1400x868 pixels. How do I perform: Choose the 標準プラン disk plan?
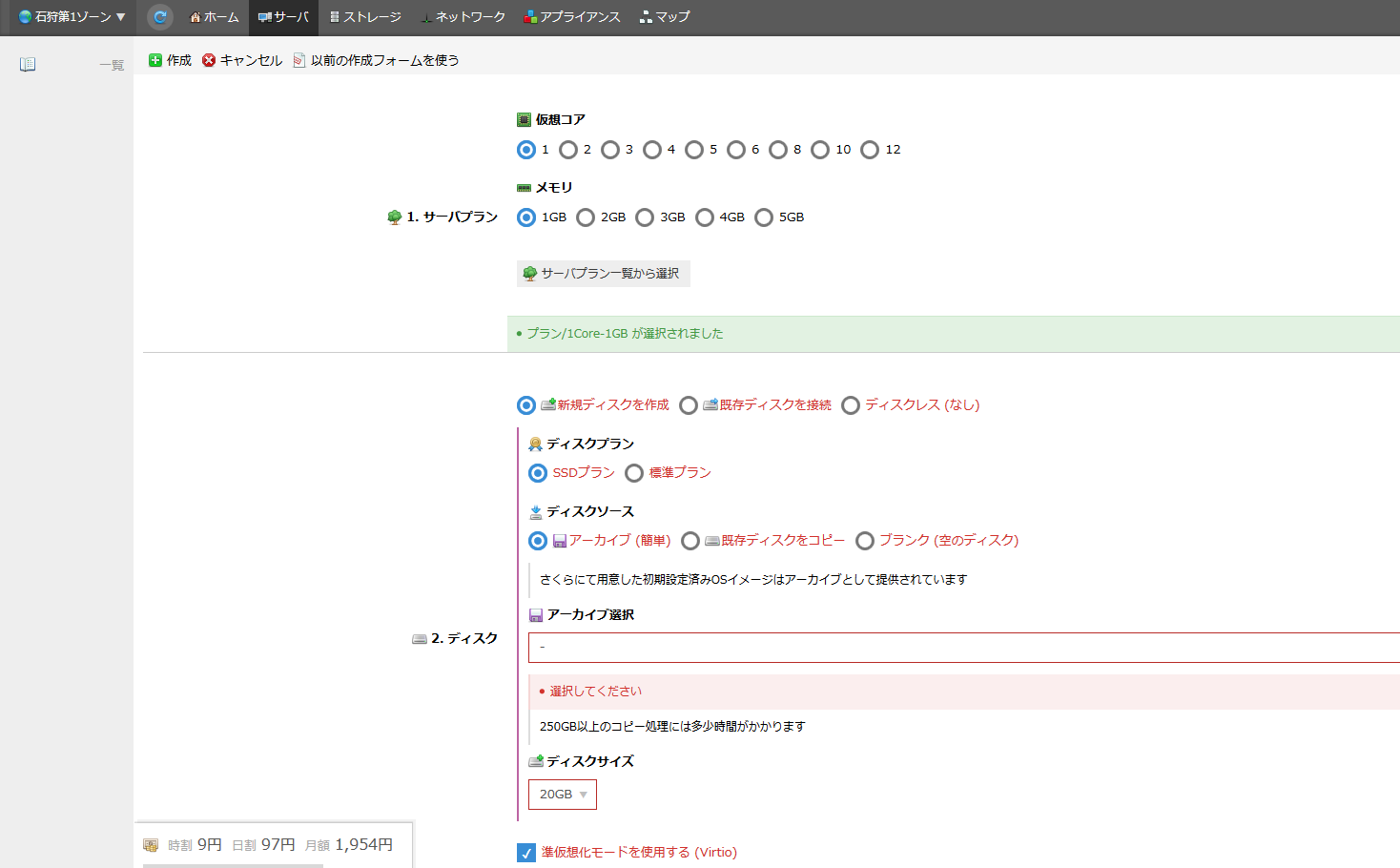click(x=634, y=473)
